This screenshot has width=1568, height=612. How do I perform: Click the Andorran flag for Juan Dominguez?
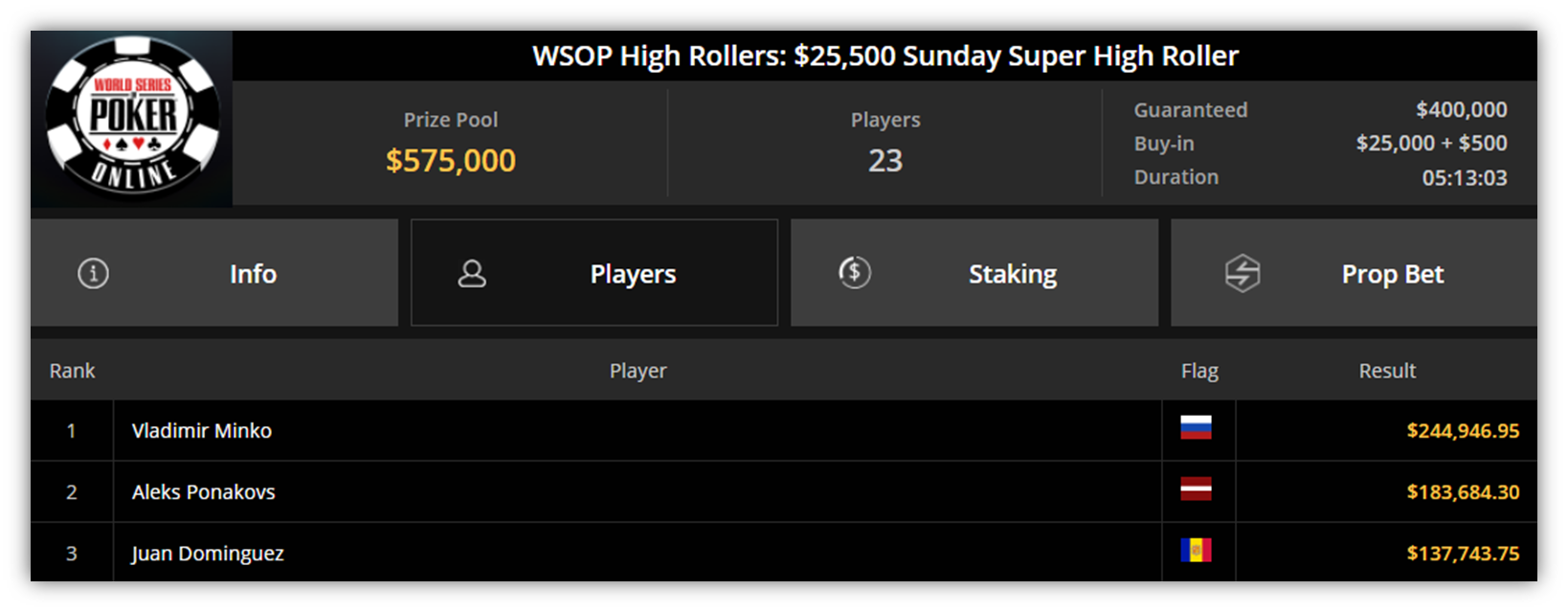(1196, 550)
